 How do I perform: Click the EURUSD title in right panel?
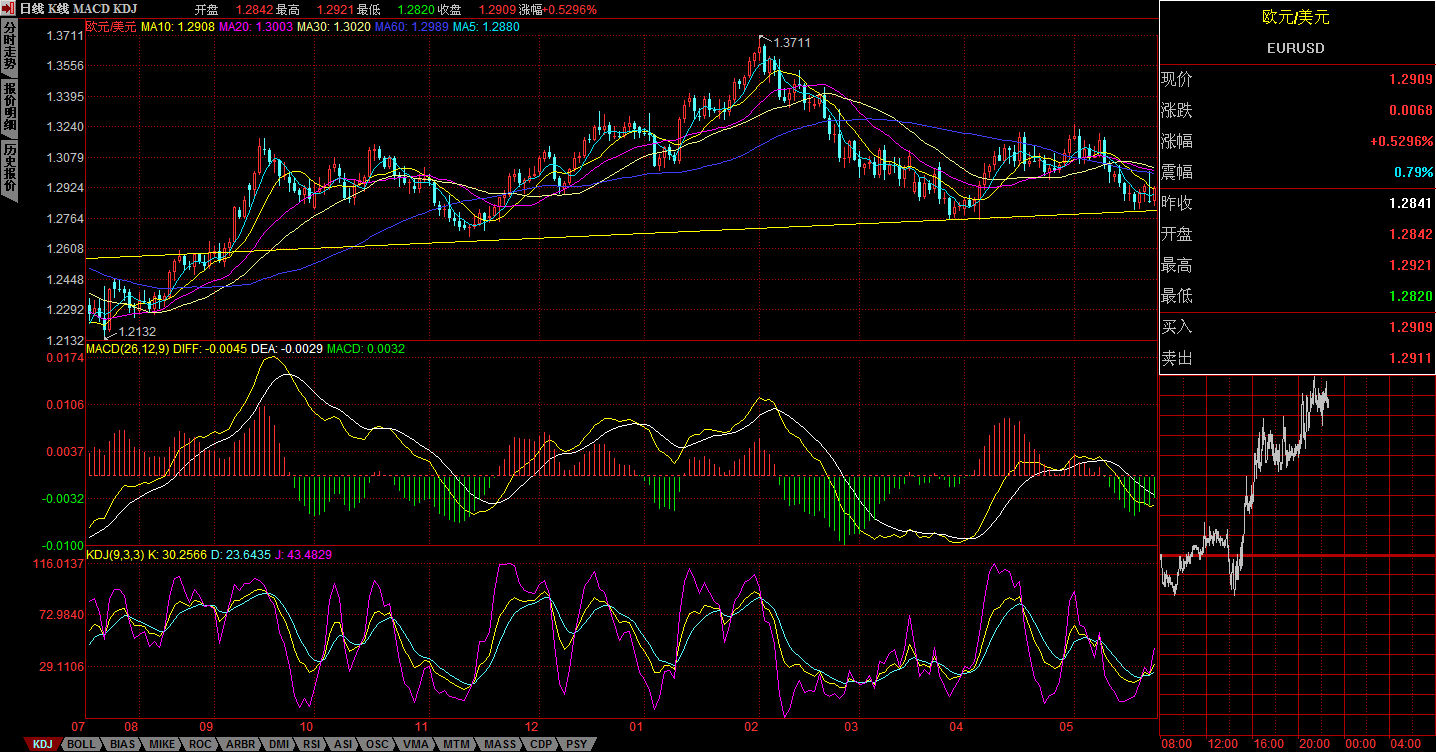pyautogui.click(x=1295, y=47)
